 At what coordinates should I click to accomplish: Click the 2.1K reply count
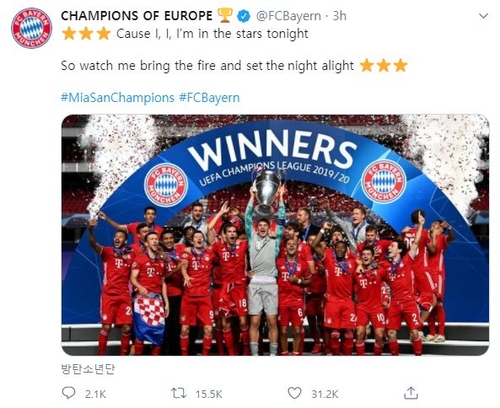[95, 394]
